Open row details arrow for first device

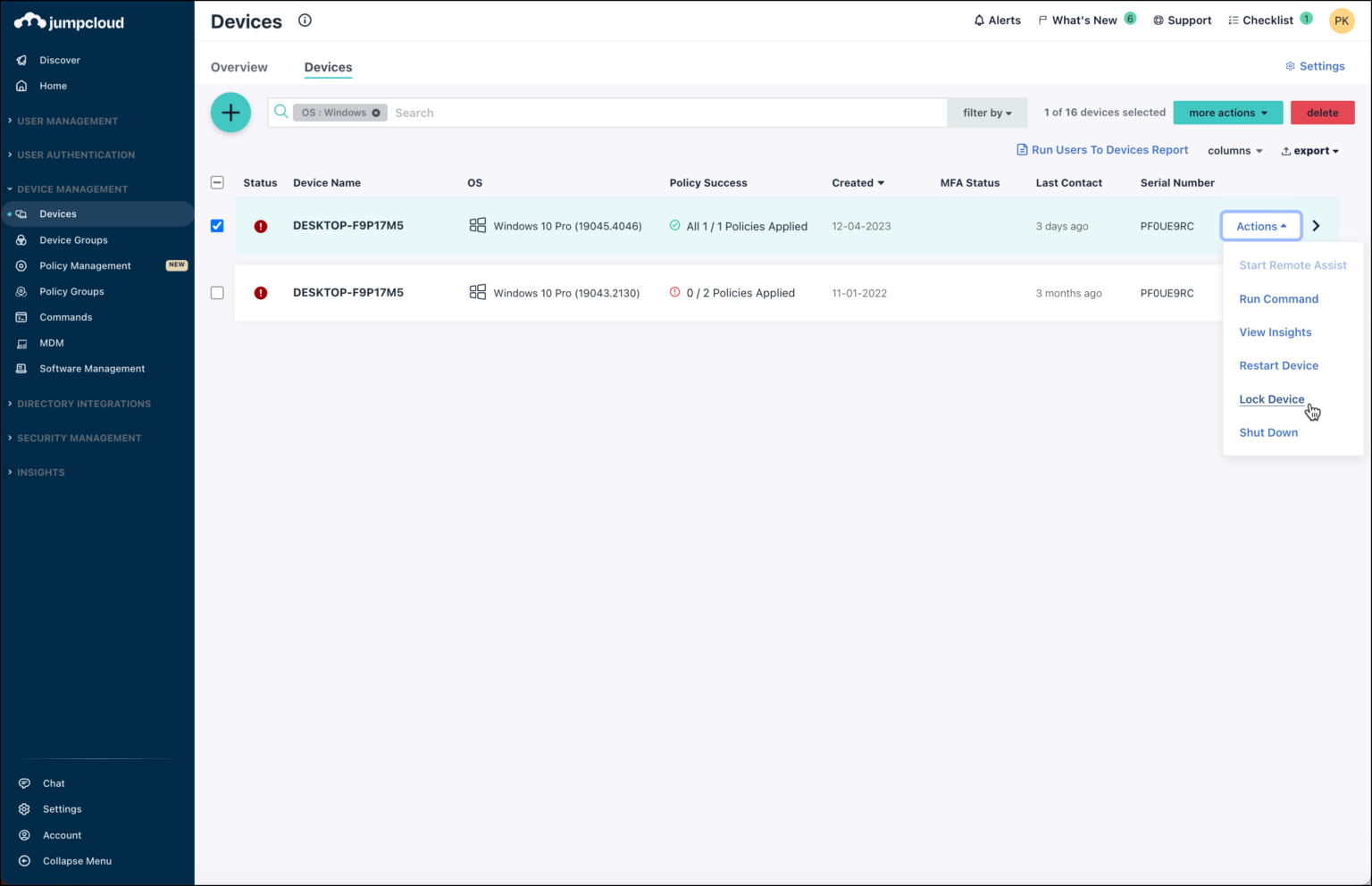tap(1316, 226)
